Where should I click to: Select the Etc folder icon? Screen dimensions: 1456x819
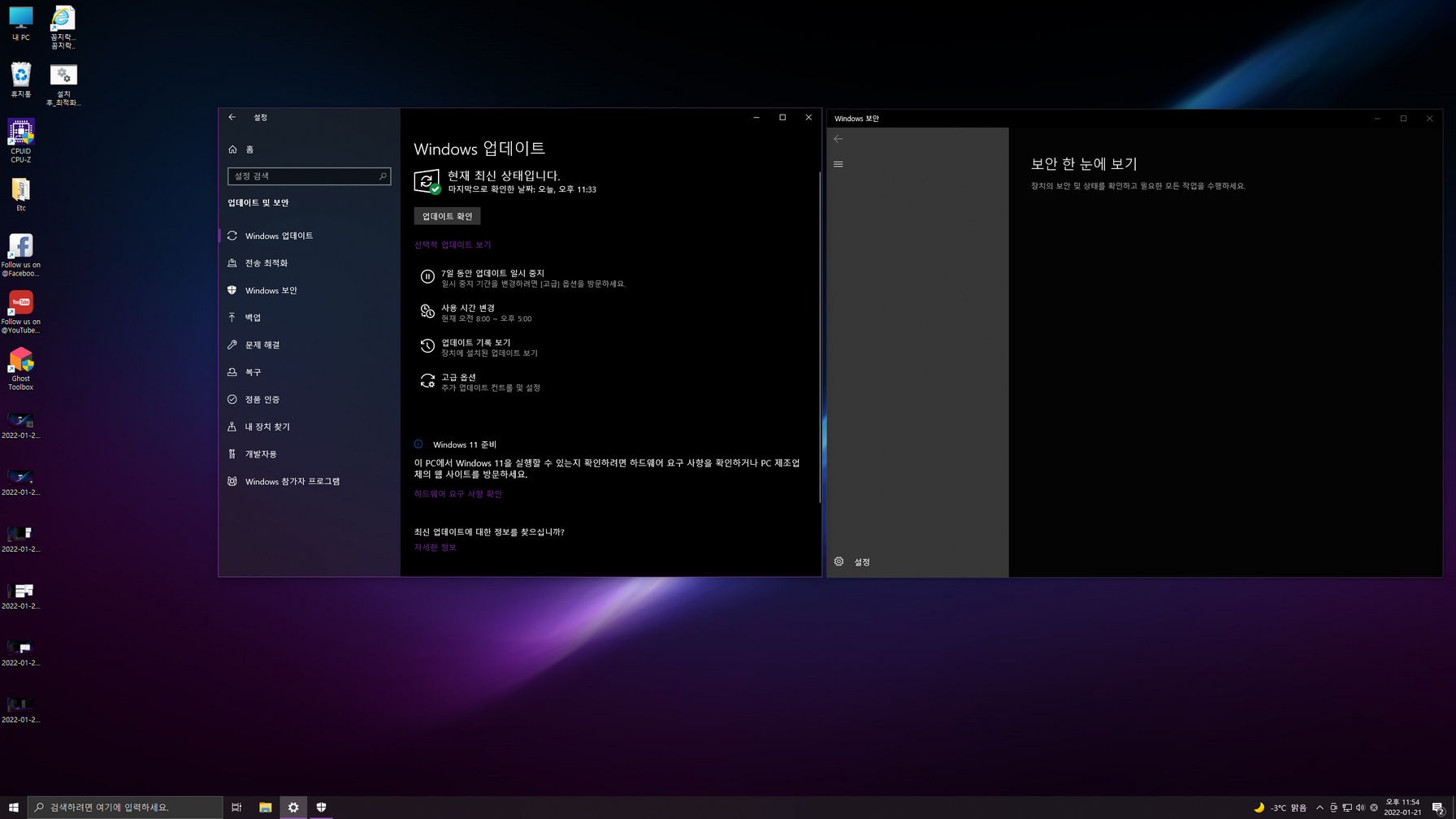(21, 195)
